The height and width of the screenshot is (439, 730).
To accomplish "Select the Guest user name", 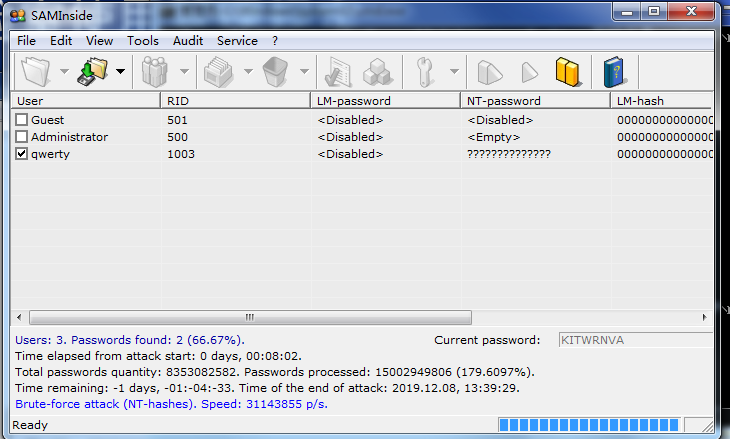I will pyautogui.click(x=47, y=120).
